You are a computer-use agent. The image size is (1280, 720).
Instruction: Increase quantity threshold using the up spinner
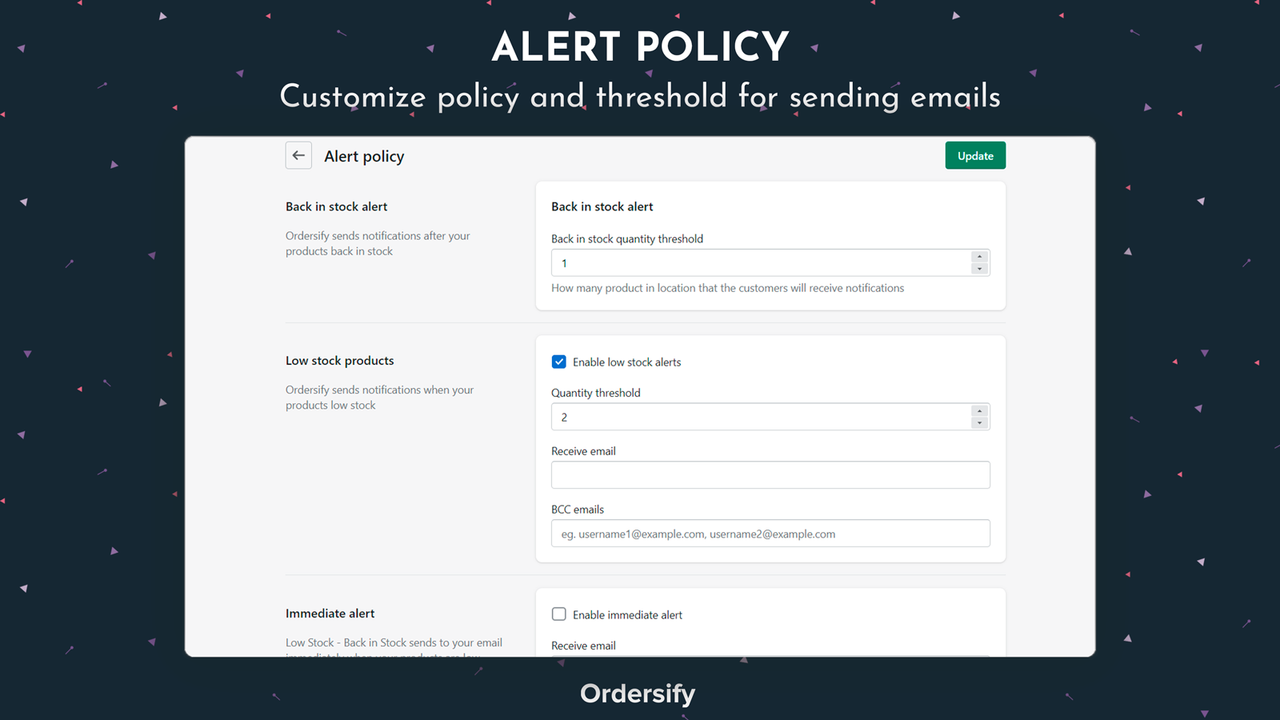point(979,411)
